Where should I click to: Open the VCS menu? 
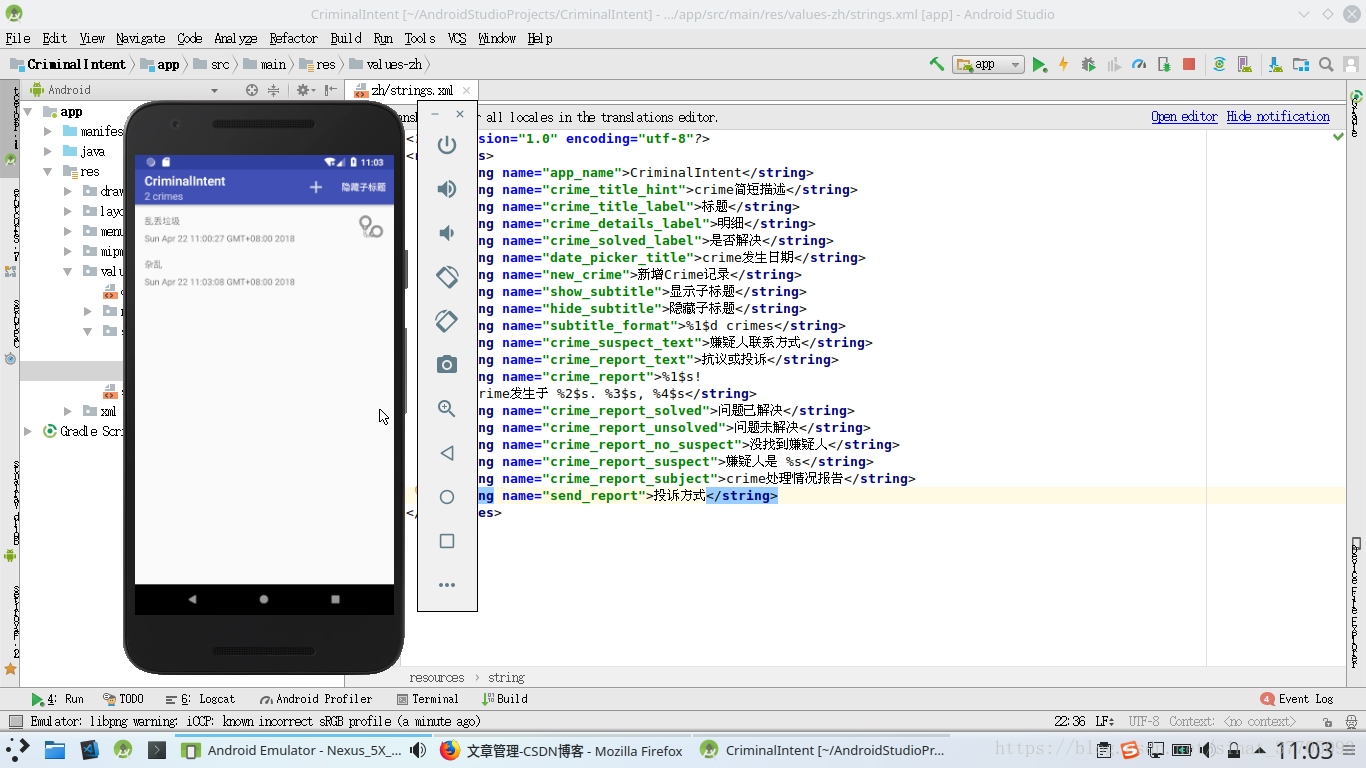coord(457,38)
